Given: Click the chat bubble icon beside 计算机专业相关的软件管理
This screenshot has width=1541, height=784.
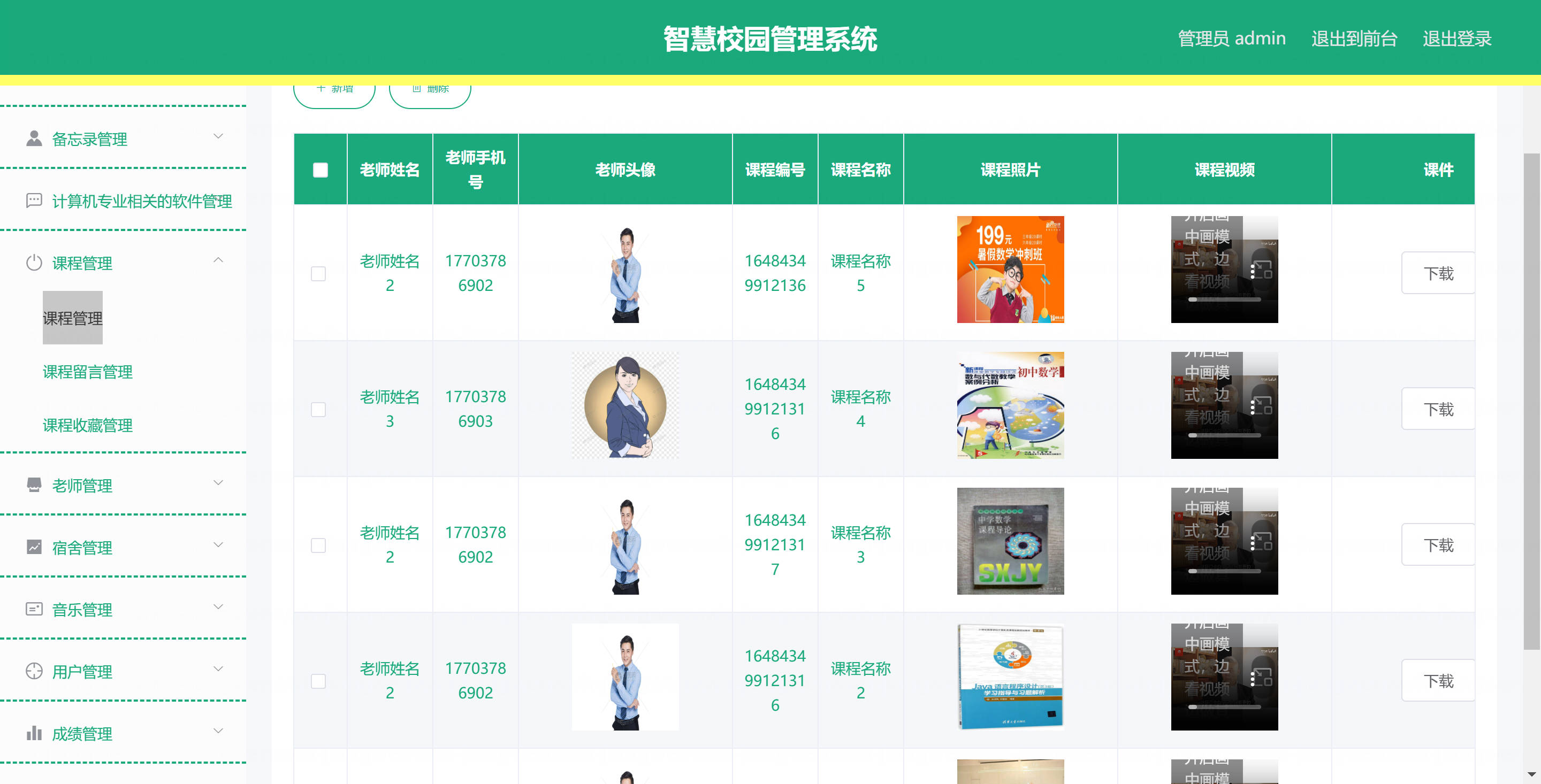Looking at the screenshot, I should [x=34, y=201].
